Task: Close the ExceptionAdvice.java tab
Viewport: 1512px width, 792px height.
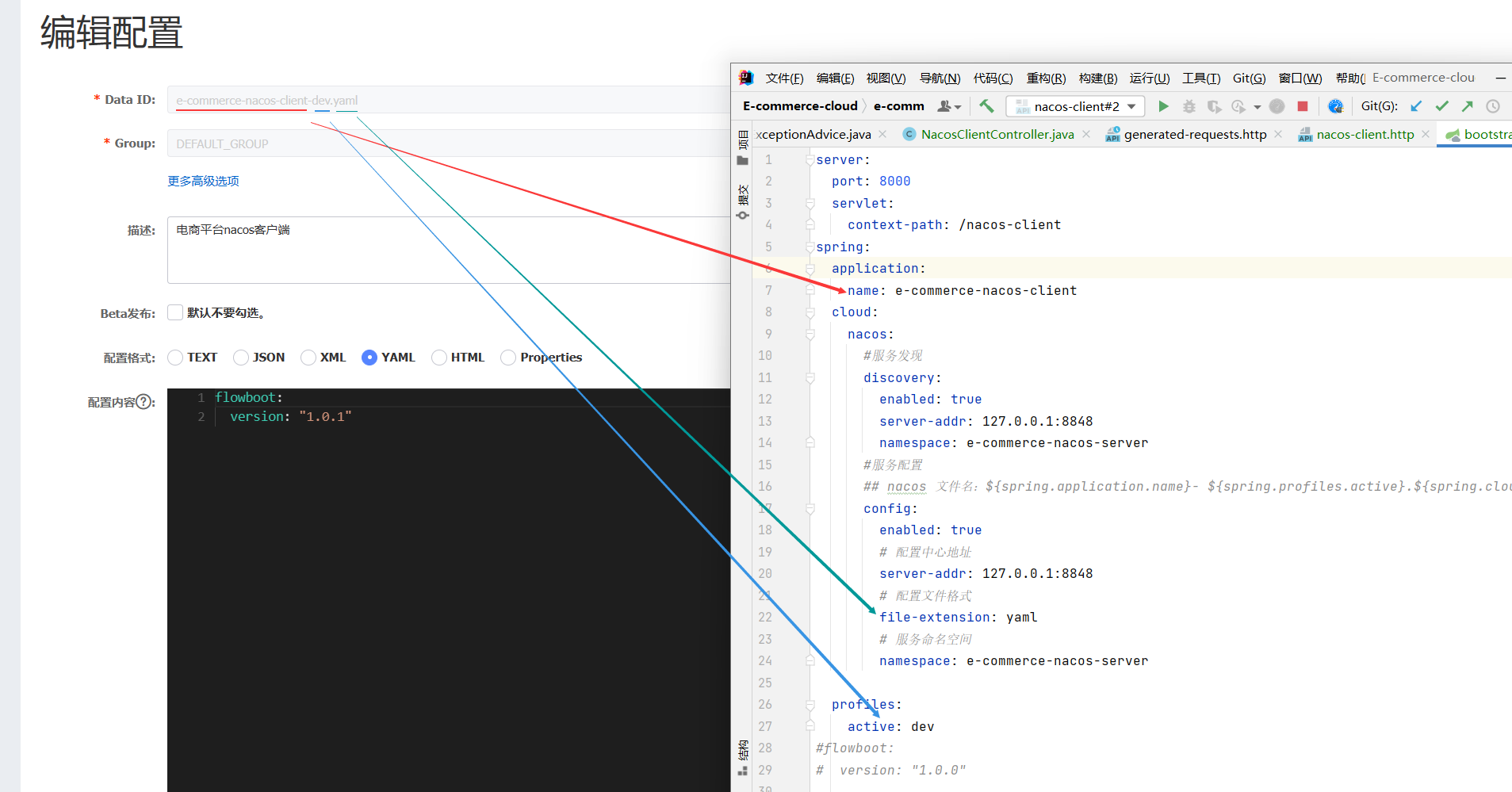Action: [882, 135]
